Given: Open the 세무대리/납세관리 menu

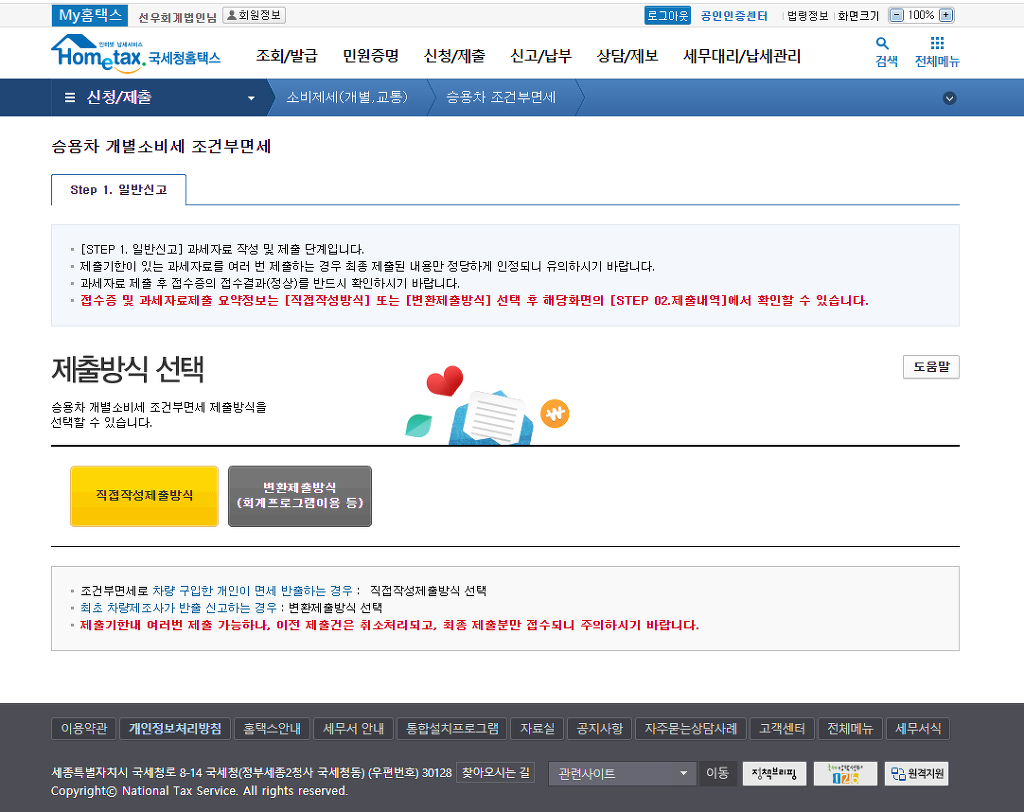Looking at the screenshot, I should click(x=742, y=56).
